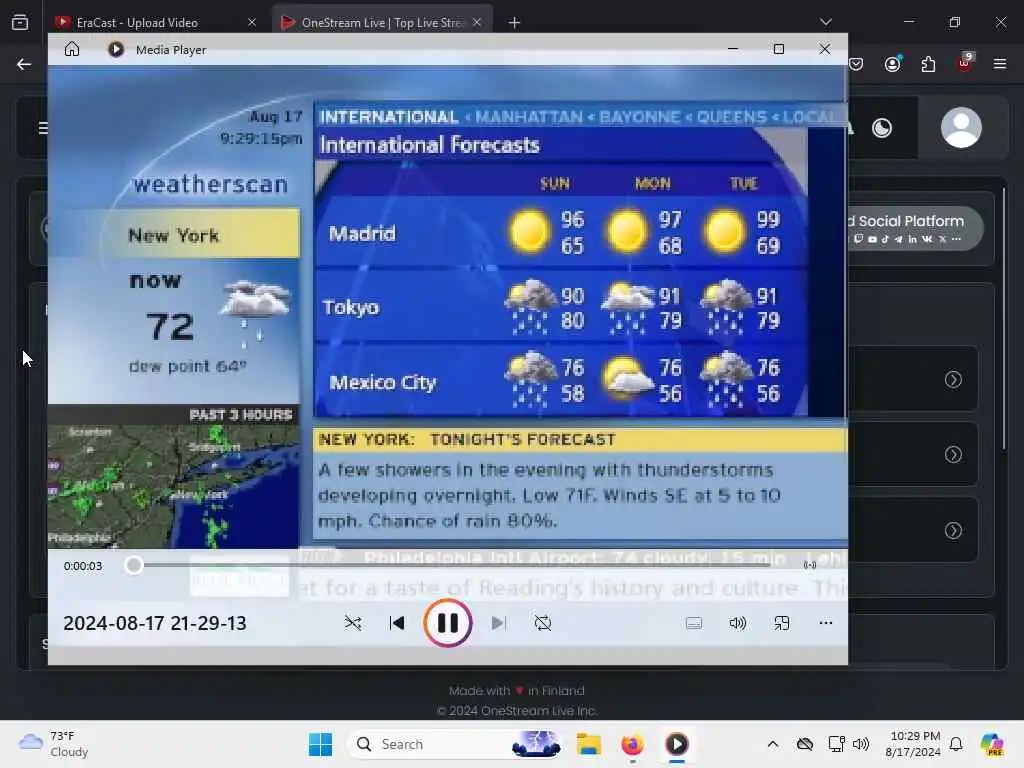This screenshot has width=1024, height=768.
Task: Close the OneStream Live tab
Action: pyautogui.click(x=477, y=22)
